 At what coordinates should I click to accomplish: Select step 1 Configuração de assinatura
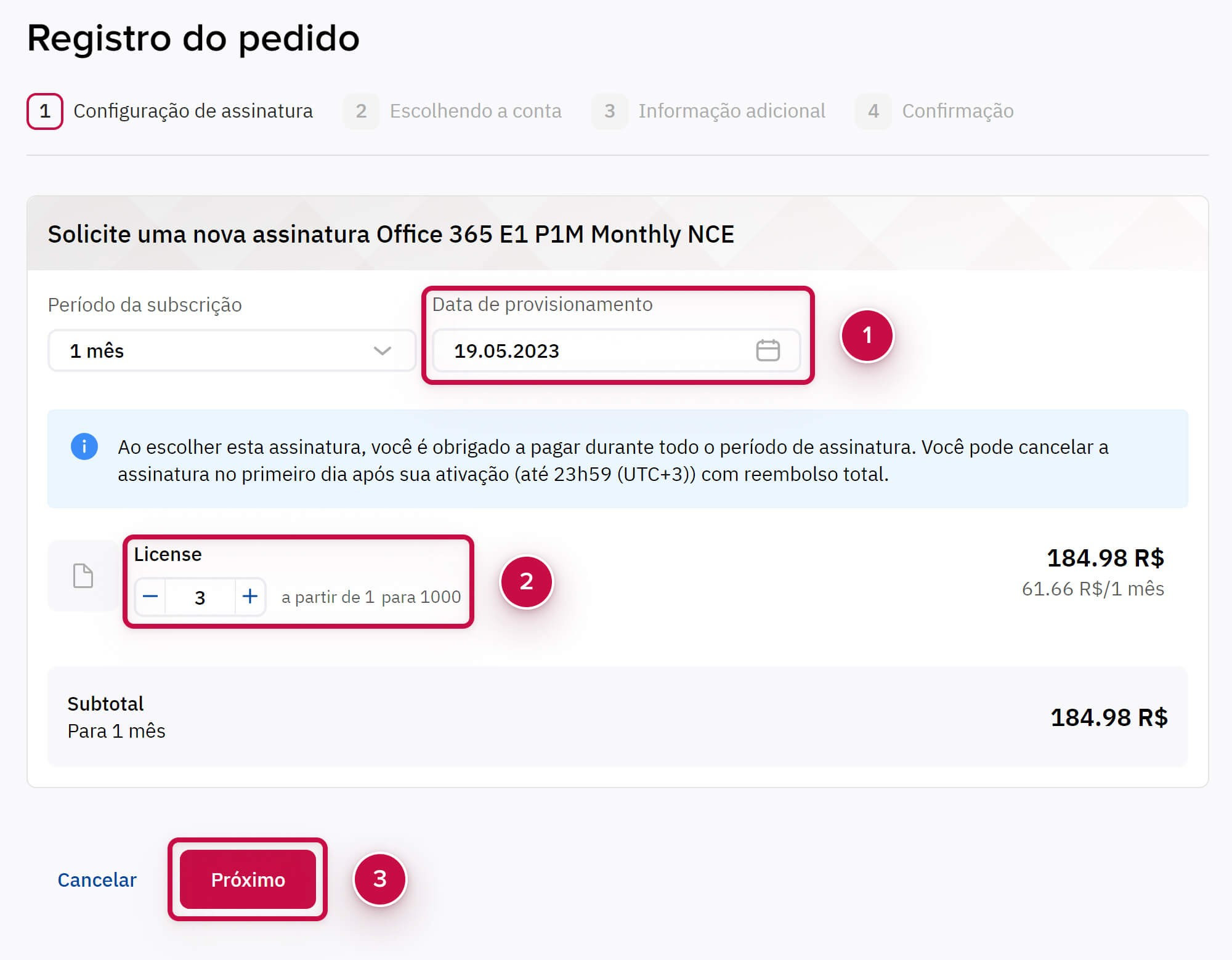193,111
